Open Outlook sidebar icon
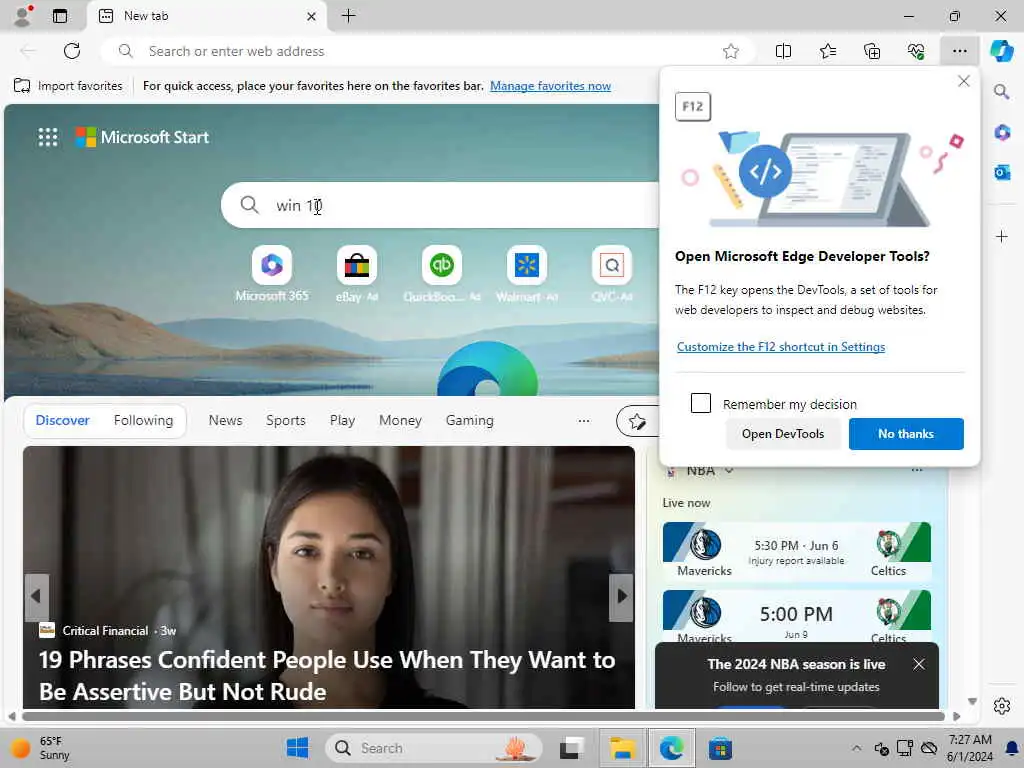 click(1002, 172)
